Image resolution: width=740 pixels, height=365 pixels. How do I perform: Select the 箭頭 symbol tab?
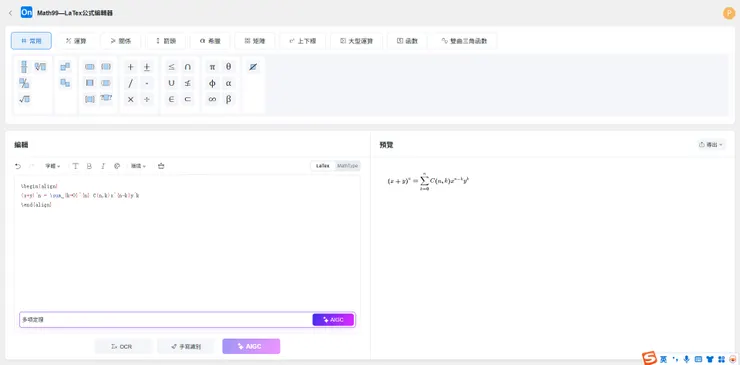click(x=166, y=41)
